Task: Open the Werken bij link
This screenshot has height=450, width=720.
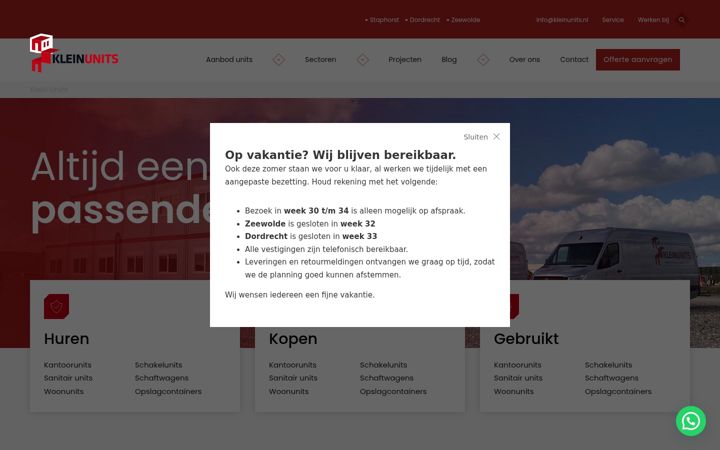Action: tap(653, 20)
